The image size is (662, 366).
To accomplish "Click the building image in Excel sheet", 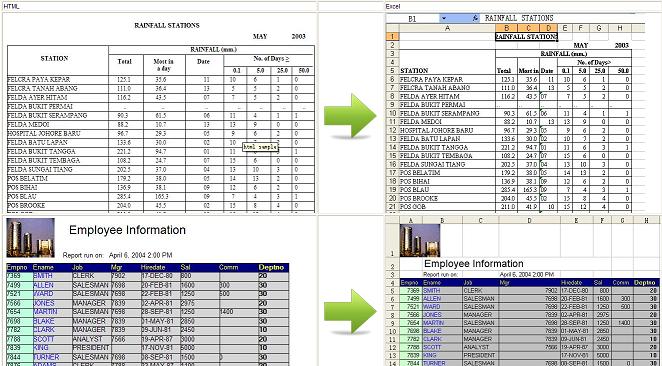I will (x=420, y=240).
